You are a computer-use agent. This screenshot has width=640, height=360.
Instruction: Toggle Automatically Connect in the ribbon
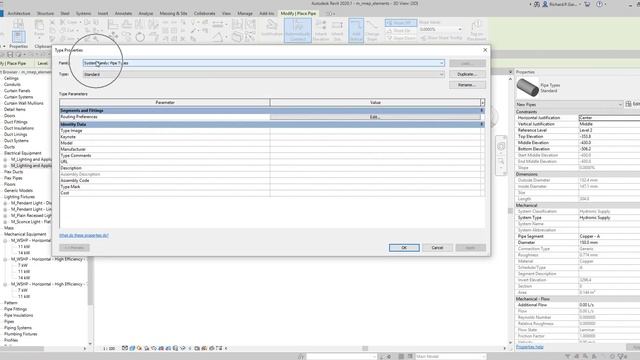[x=298, y=30]
